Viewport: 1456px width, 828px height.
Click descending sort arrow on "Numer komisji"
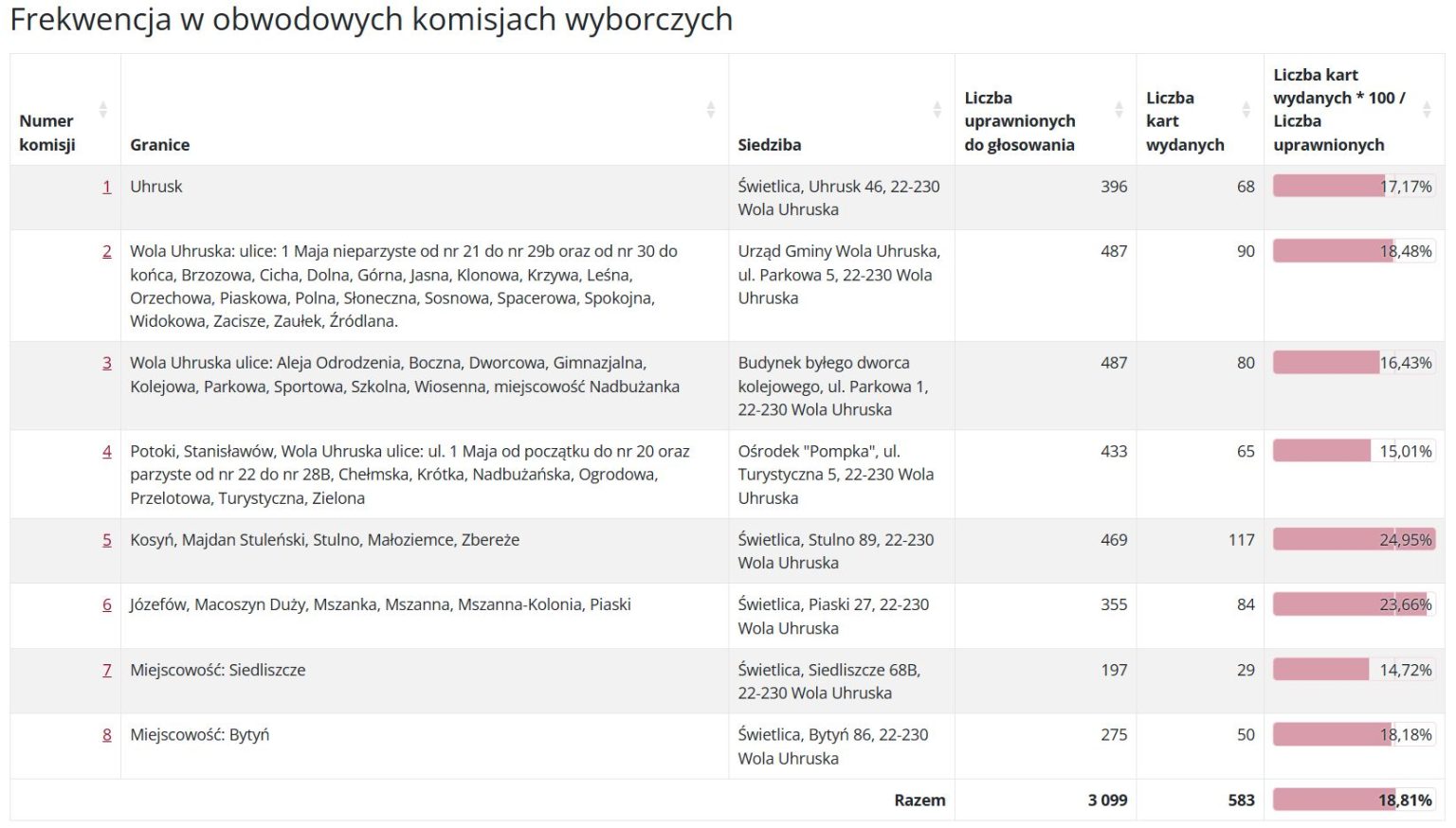click(x=102, y=115)
